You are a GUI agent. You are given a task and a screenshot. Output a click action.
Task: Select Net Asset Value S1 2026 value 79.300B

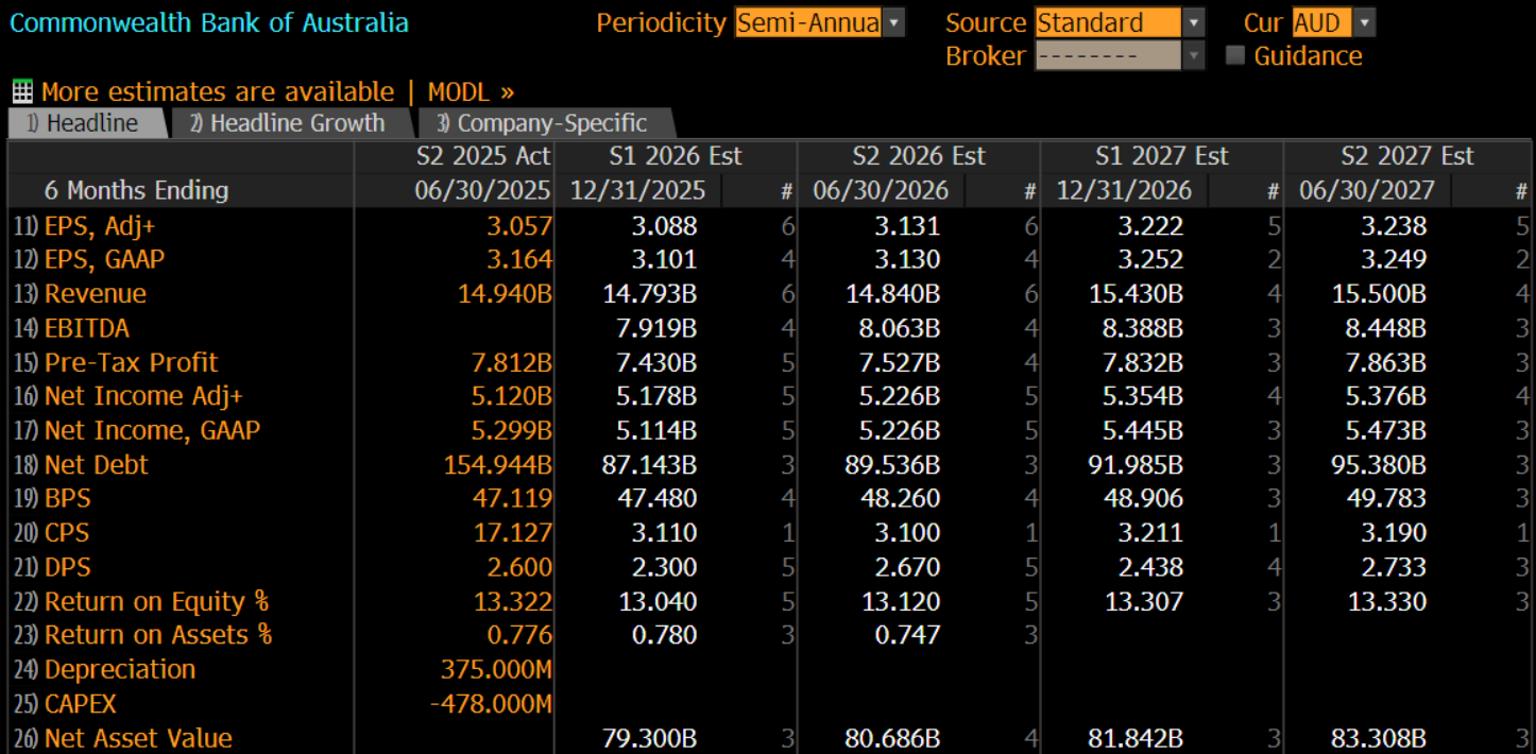click(x=650, y=738)
